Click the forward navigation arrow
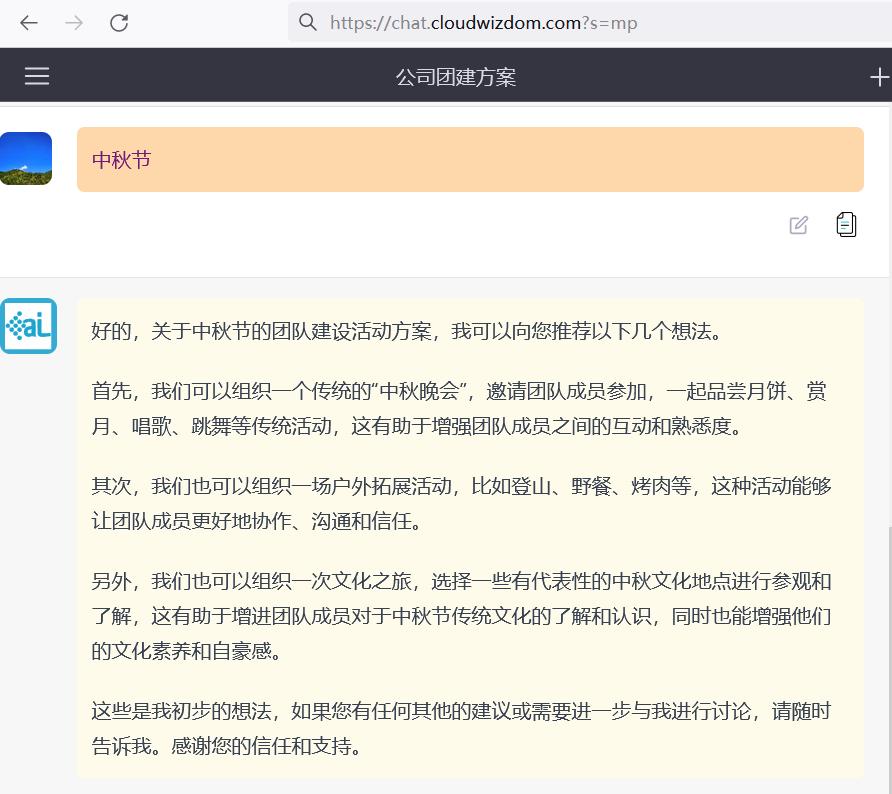The width and height of the screenshot is (892, 794). coord(72,22)
